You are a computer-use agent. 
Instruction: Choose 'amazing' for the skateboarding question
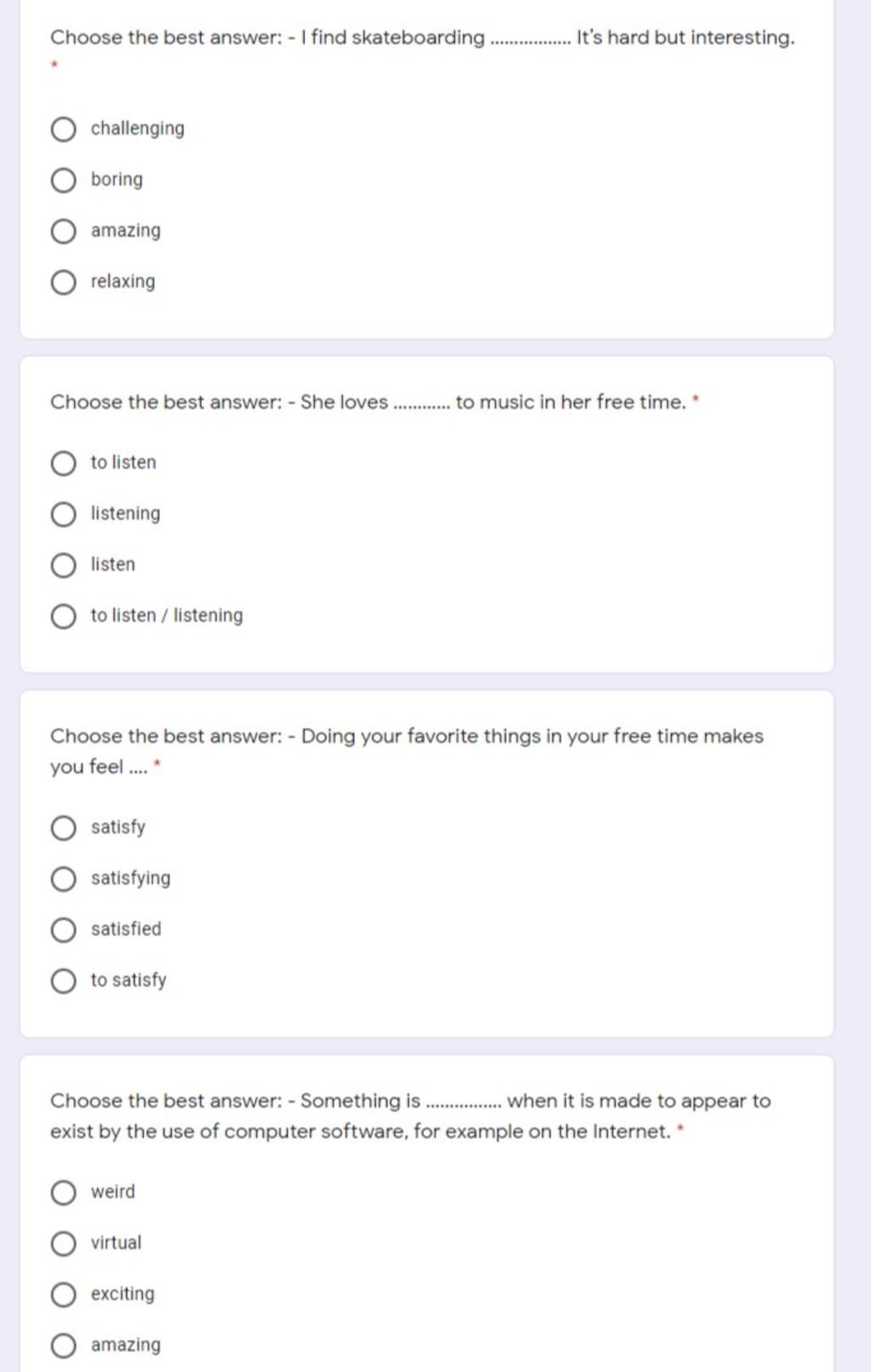coord(64,231)
